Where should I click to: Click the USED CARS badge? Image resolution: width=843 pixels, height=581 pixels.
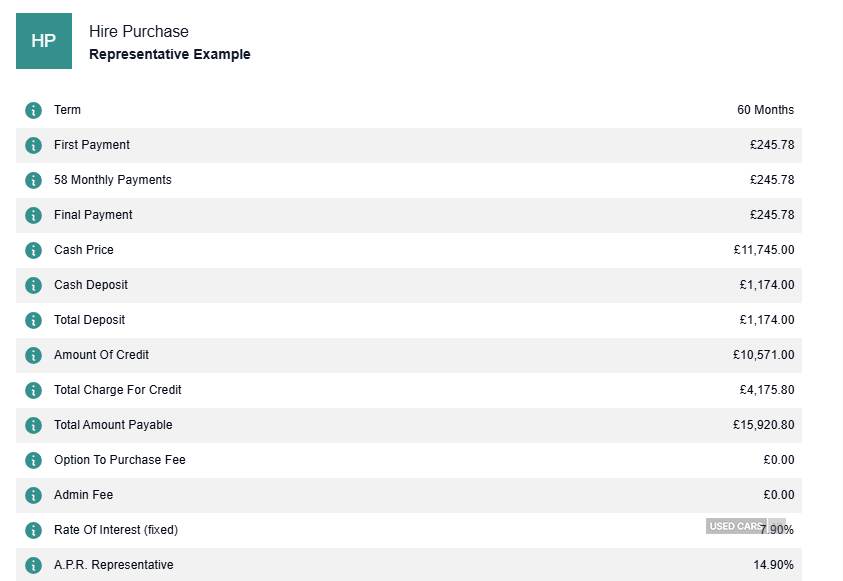coord(734,526)
